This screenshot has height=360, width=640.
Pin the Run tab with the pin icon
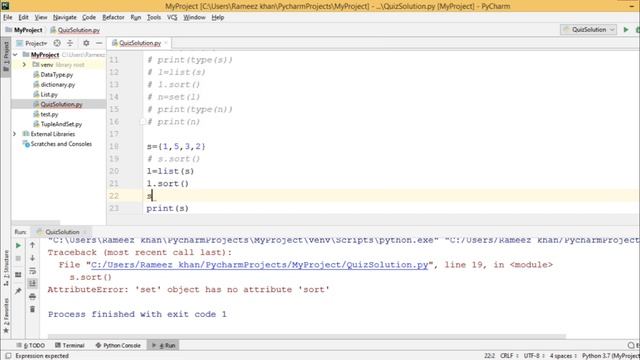18,291
